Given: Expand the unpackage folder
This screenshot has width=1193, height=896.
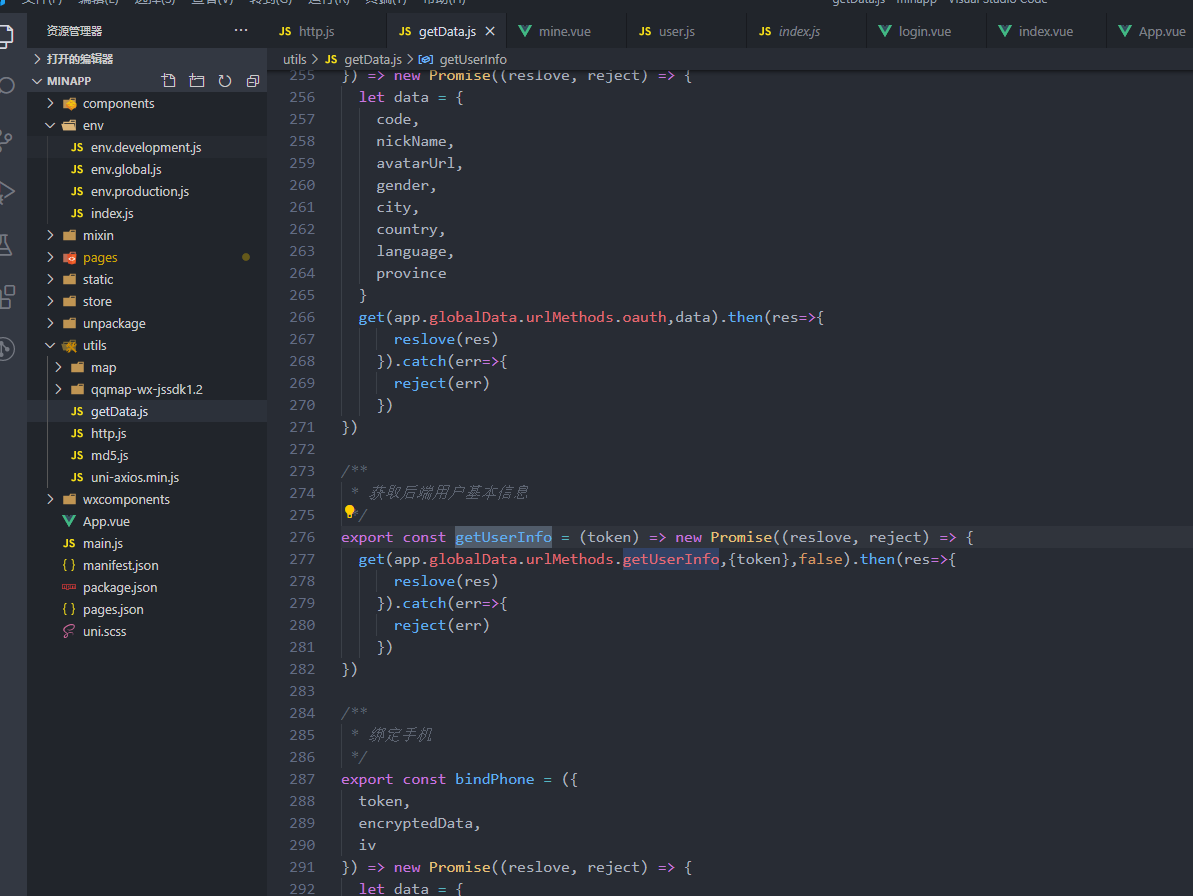Looking at the screenshot, I should pos(147,323).
